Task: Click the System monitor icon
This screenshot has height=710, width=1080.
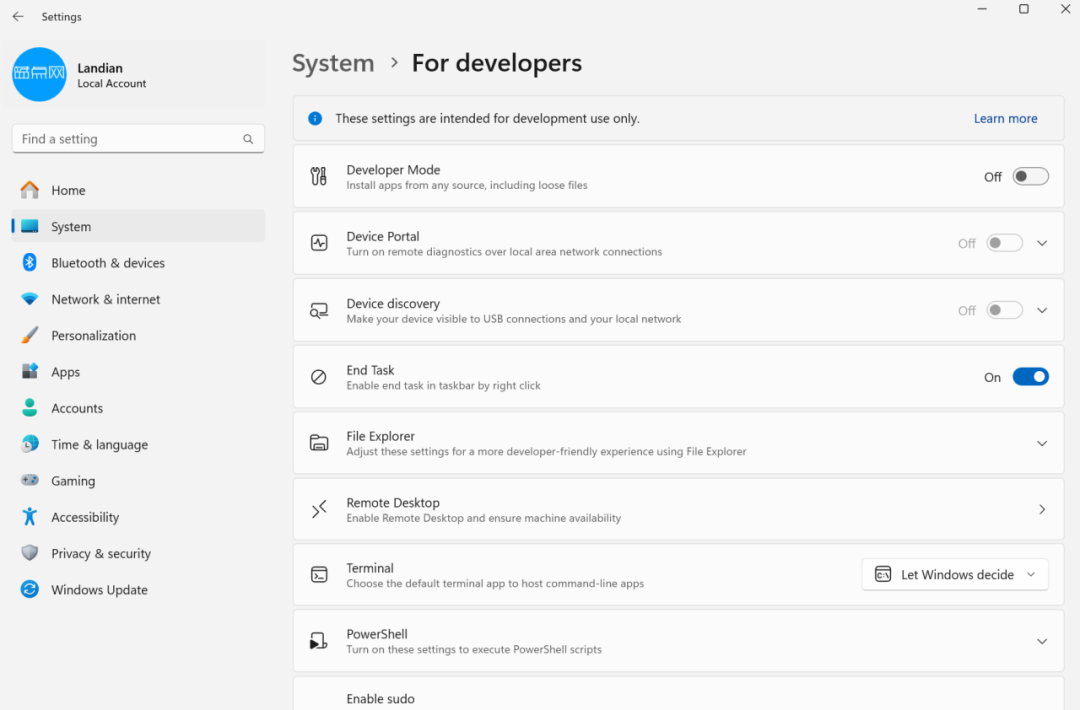Action: (30, 227)
